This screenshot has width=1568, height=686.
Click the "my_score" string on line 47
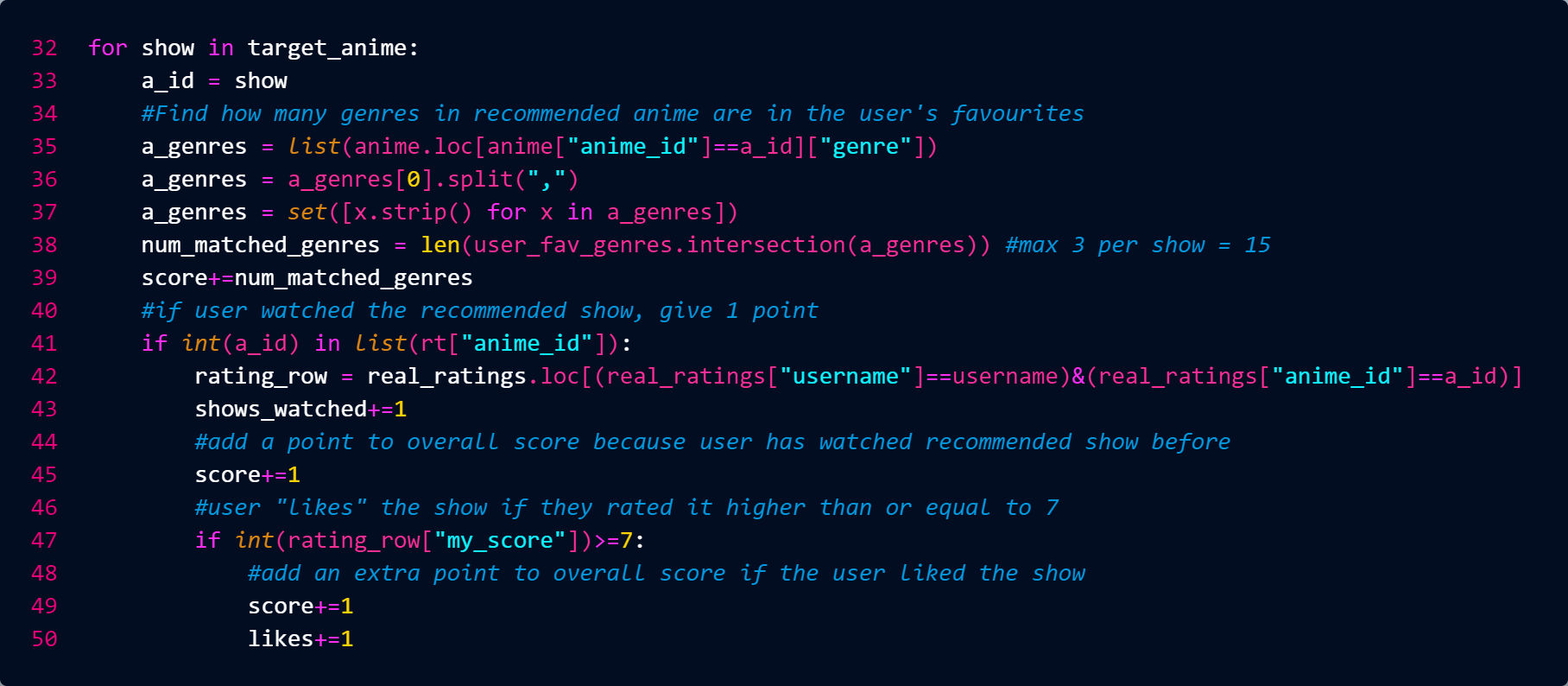coord(500,540)
